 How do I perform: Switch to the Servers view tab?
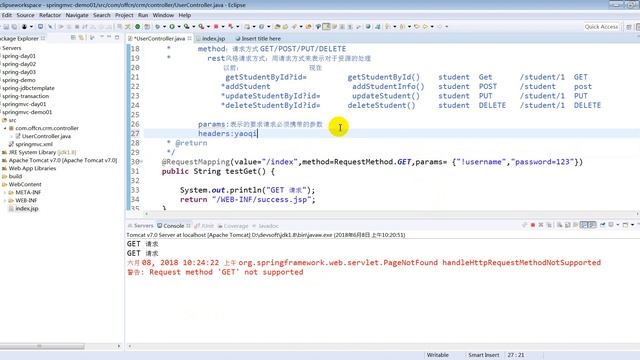click(x=140, y=226)
